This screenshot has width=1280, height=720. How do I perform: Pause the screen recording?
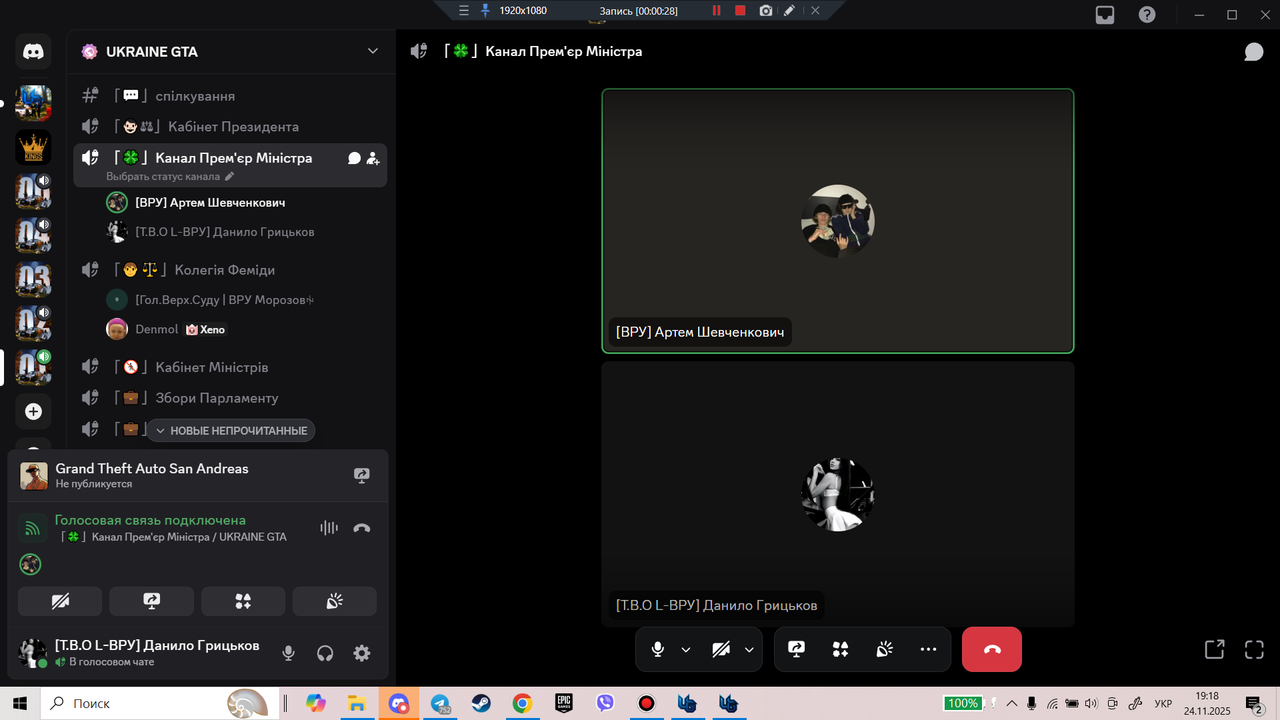coord(716,10)
